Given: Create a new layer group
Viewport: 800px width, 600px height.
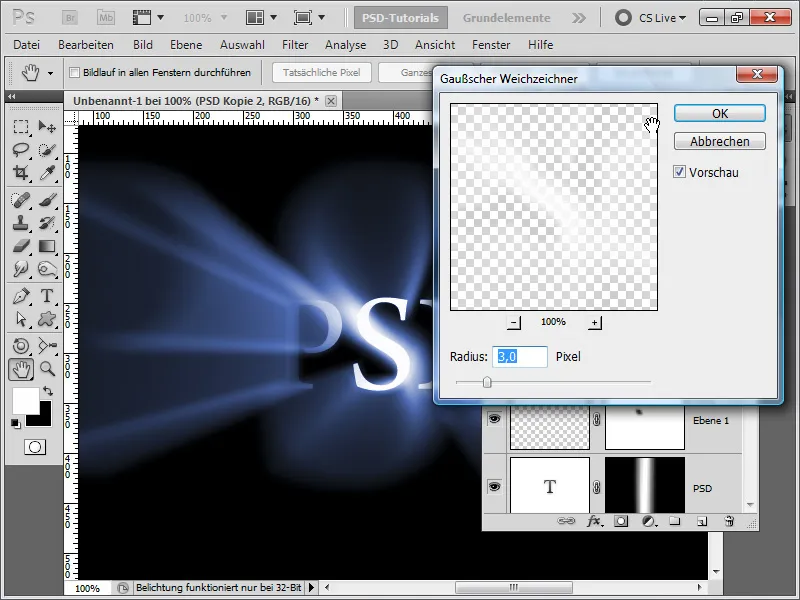Looking at the screenshot, I should (x=675, y=521).
